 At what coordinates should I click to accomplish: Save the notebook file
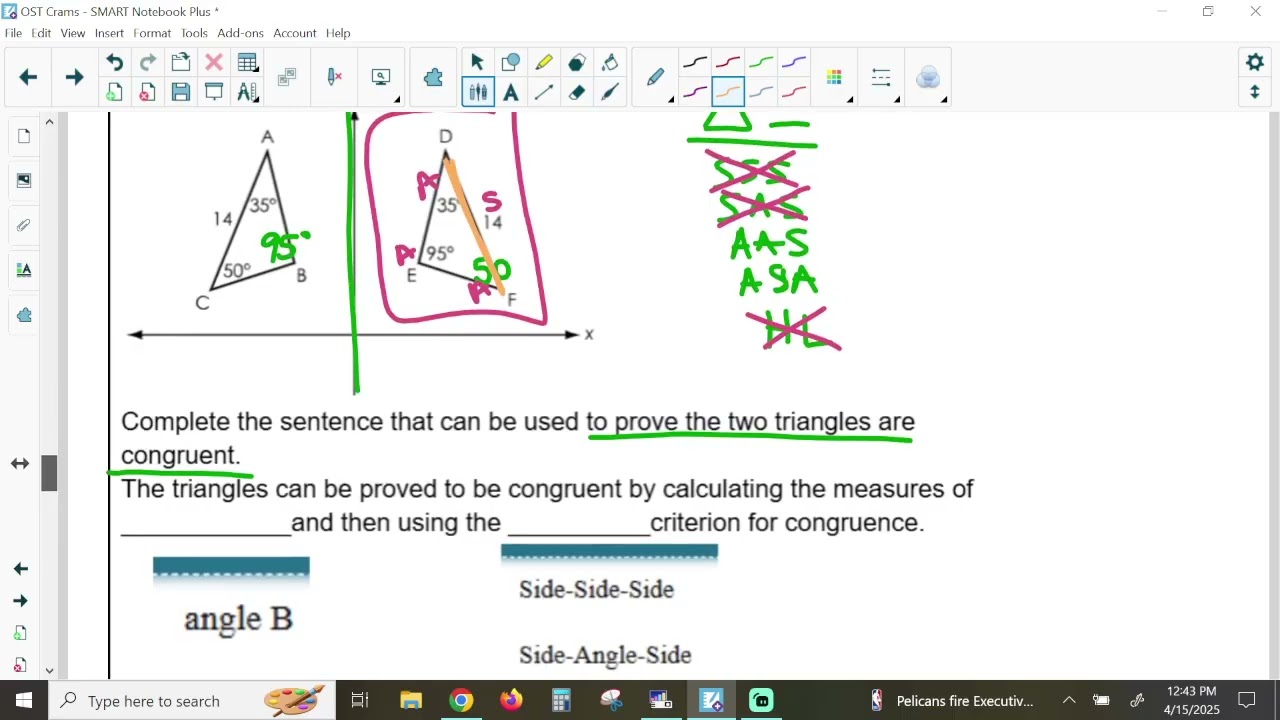tap(180, 93)
